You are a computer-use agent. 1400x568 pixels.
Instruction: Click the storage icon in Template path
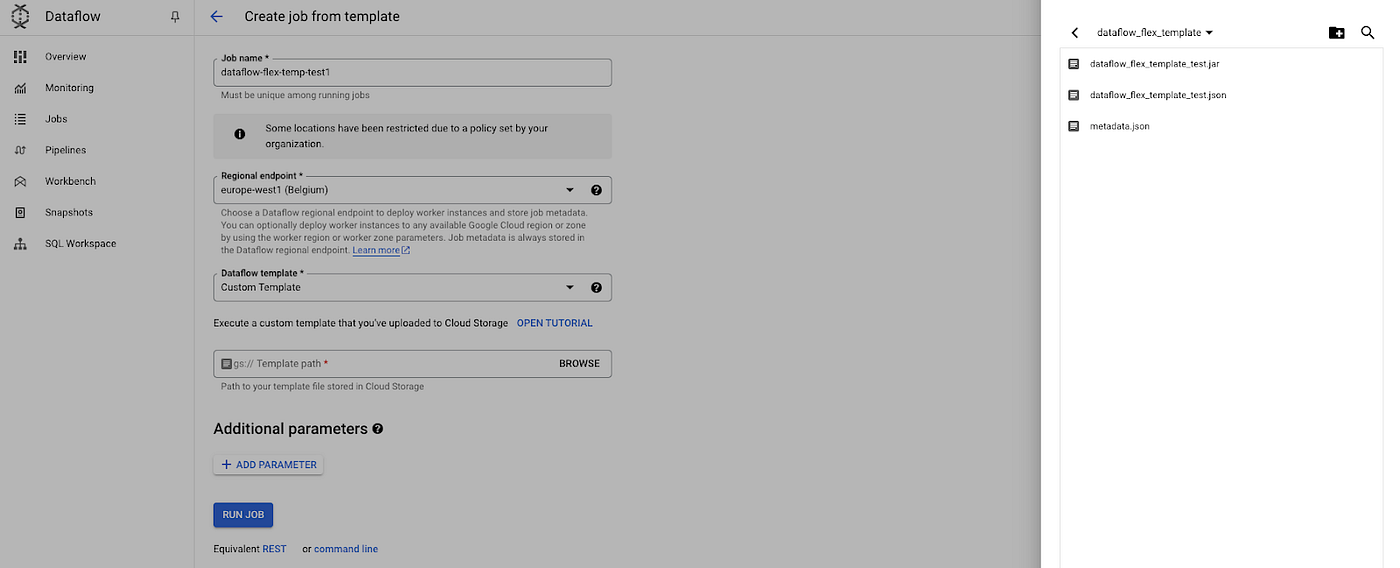[226, 364]
